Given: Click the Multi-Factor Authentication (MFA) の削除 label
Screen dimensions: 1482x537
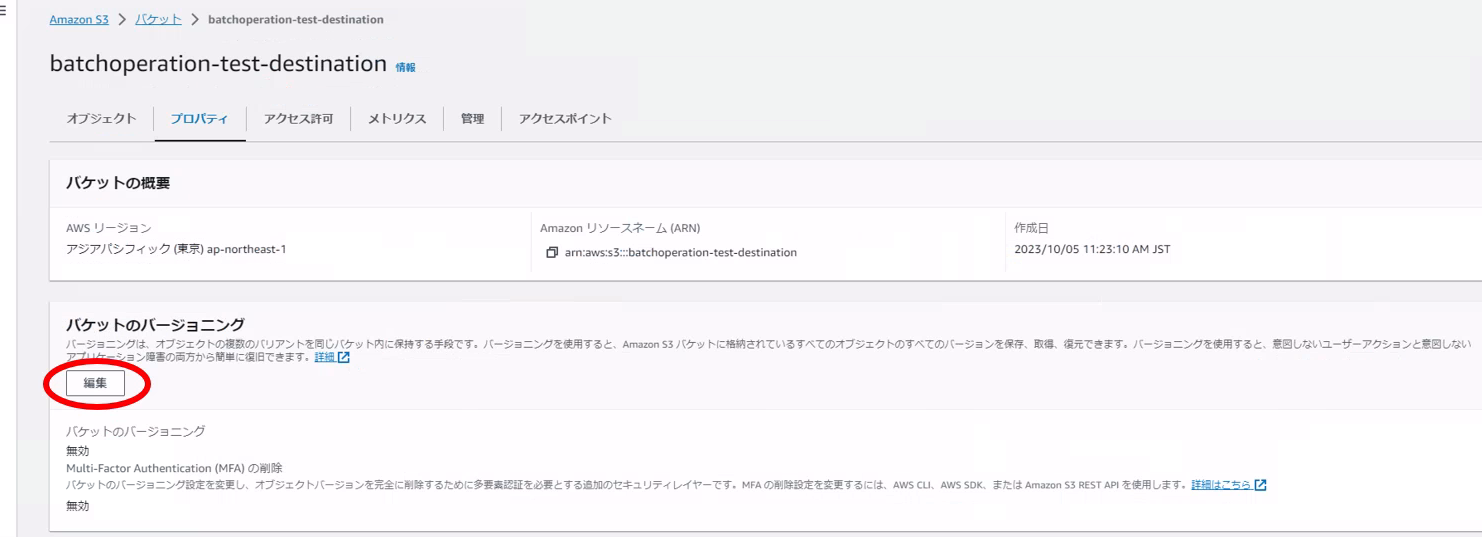Looking at the screenshot, I should [174, 467].
